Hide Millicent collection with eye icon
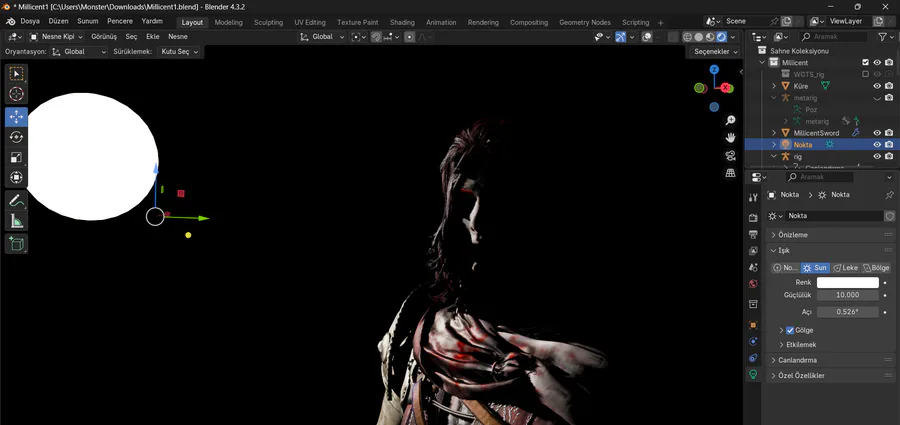The image size is (900, 425). [x=877, y=63]
